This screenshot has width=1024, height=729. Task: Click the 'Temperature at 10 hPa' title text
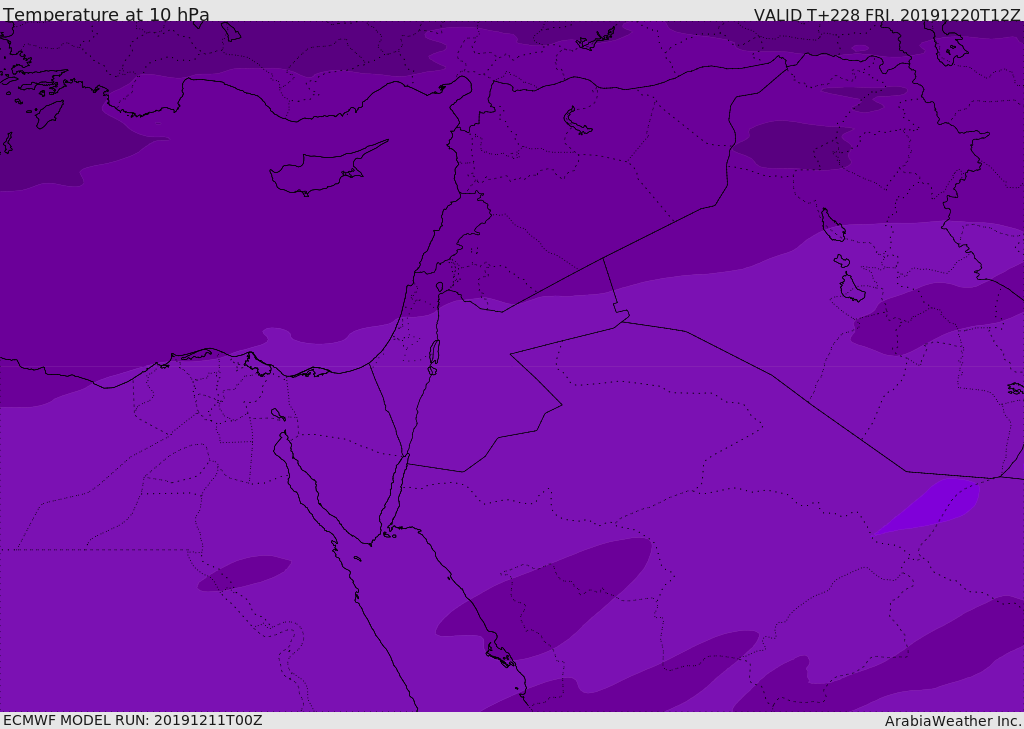click(x=106, y=14)
